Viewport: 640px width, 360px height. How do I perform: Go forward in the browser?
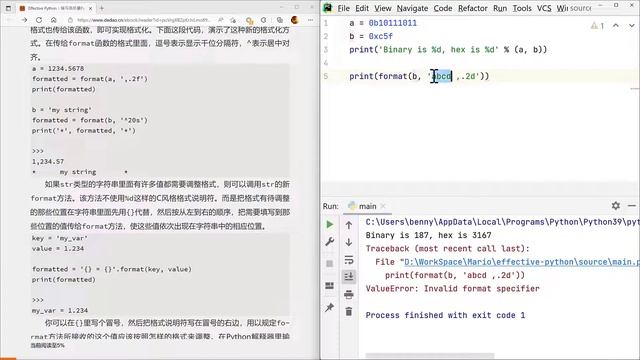point(24,20)
